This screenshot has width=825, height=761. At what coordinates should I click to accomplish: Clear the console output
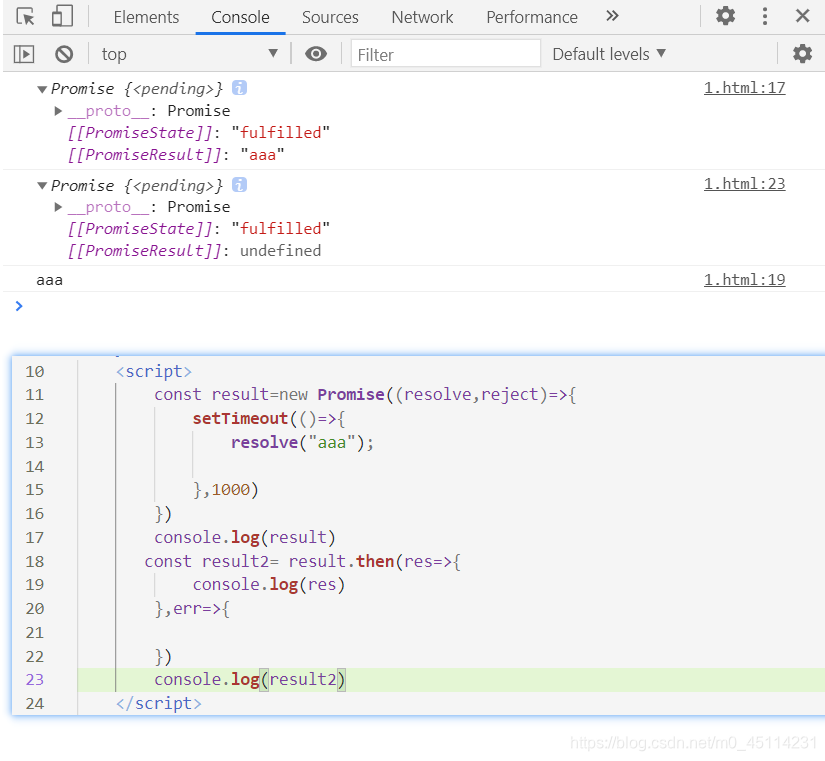click(64, 54)
